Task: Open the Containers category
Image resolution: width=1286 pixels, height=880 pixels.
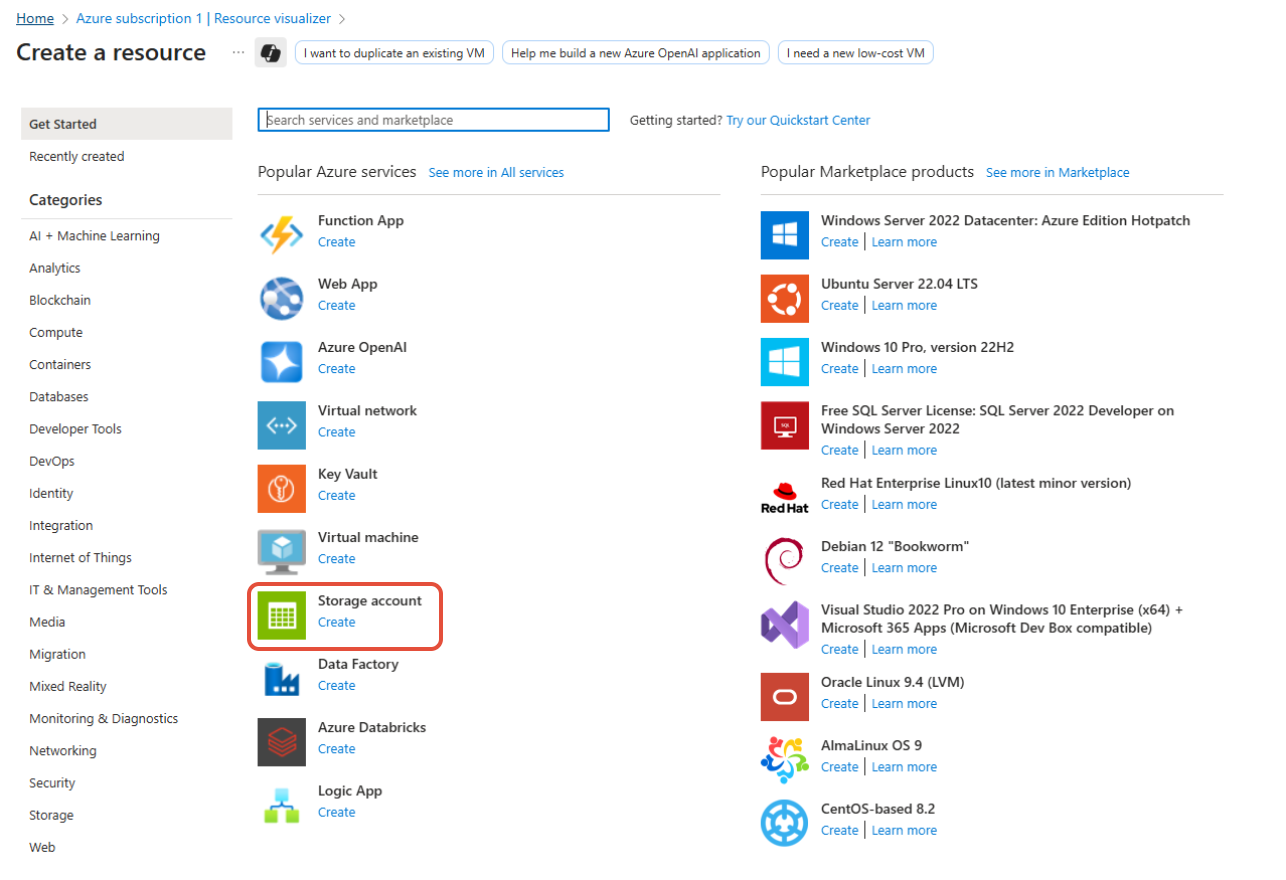Action: (x=60, y=365)
